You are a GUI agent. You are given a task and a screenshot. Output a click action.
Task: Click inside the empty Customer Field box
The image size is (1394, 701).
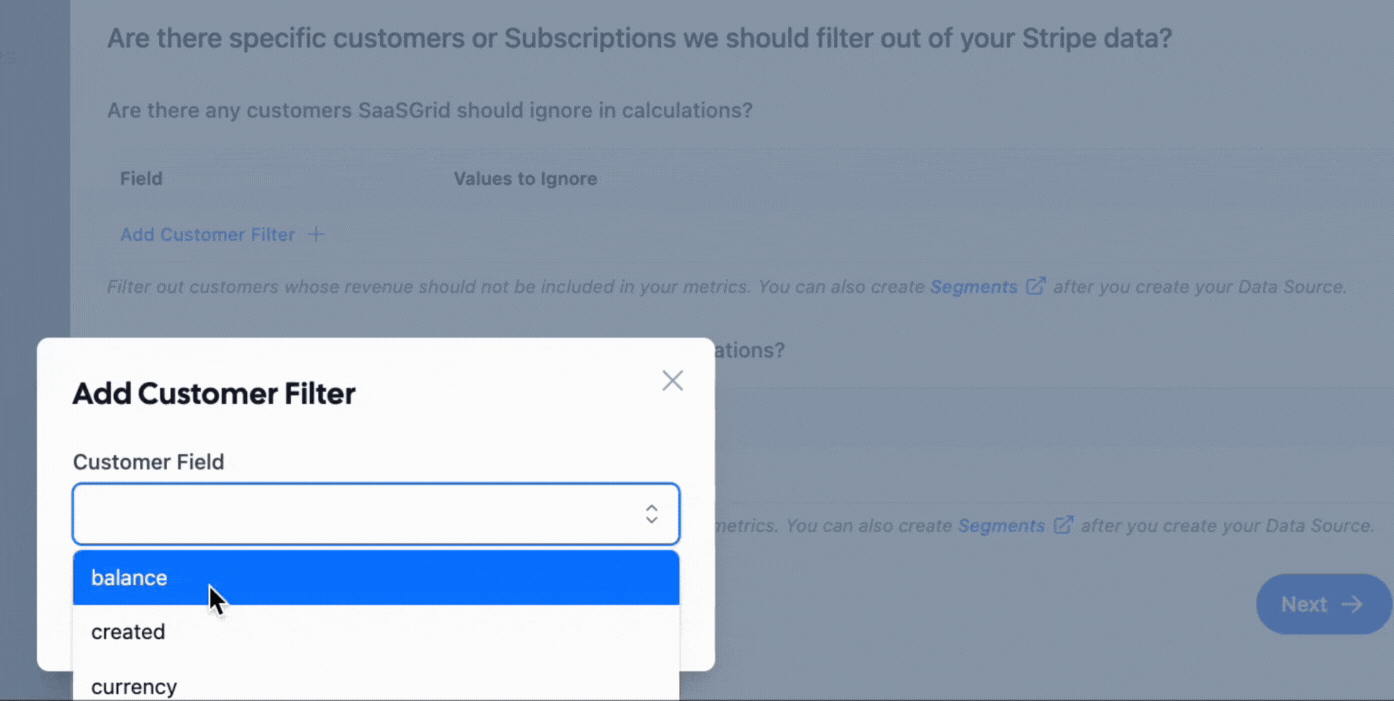click(x=350, y=513)
